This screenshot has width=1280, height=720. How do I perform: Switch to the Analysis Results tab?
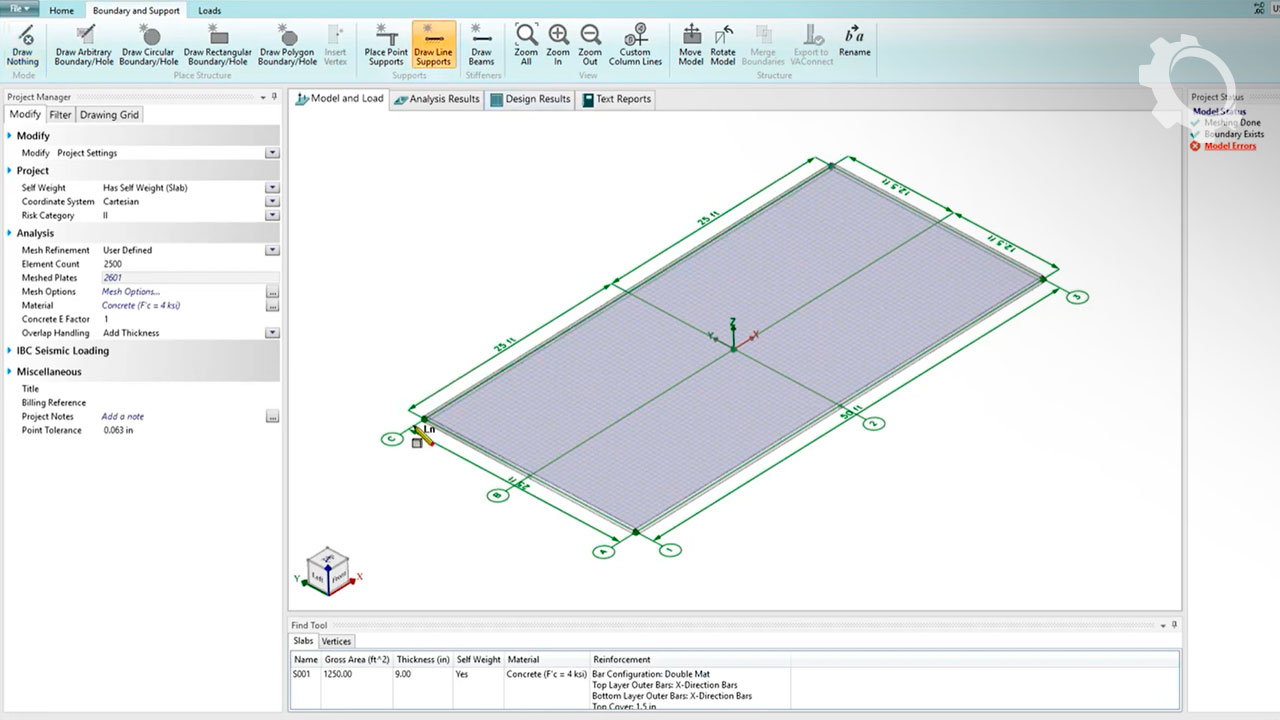tap(436, 99)
